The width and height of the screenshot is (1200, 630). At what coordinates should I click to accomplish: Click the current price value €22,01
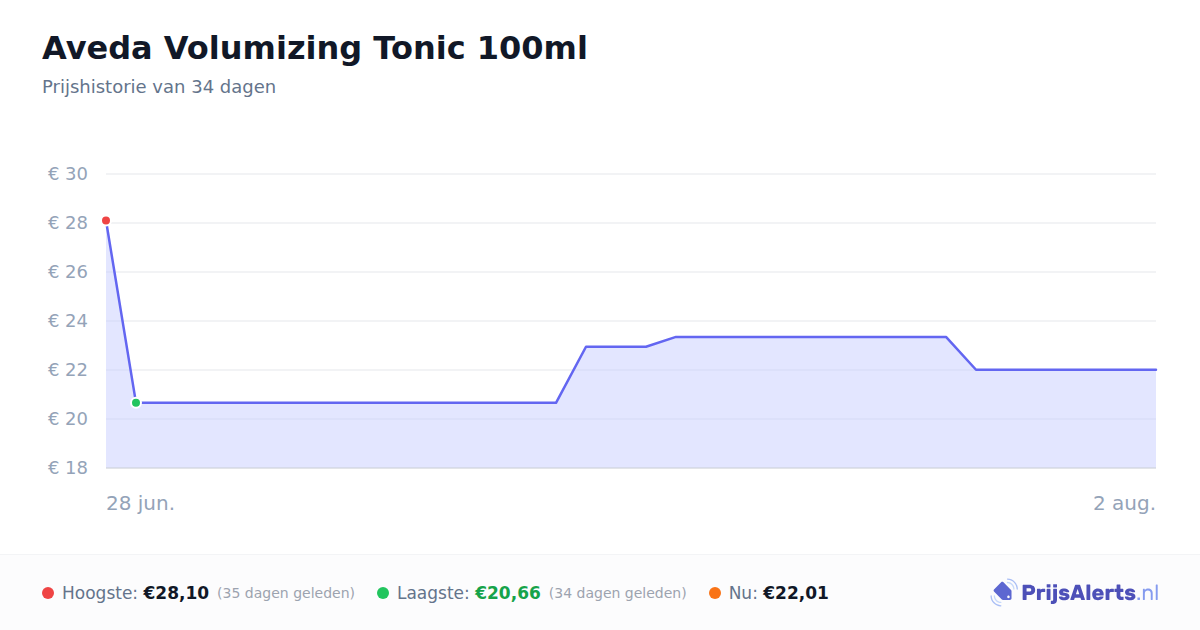point(796,593)
